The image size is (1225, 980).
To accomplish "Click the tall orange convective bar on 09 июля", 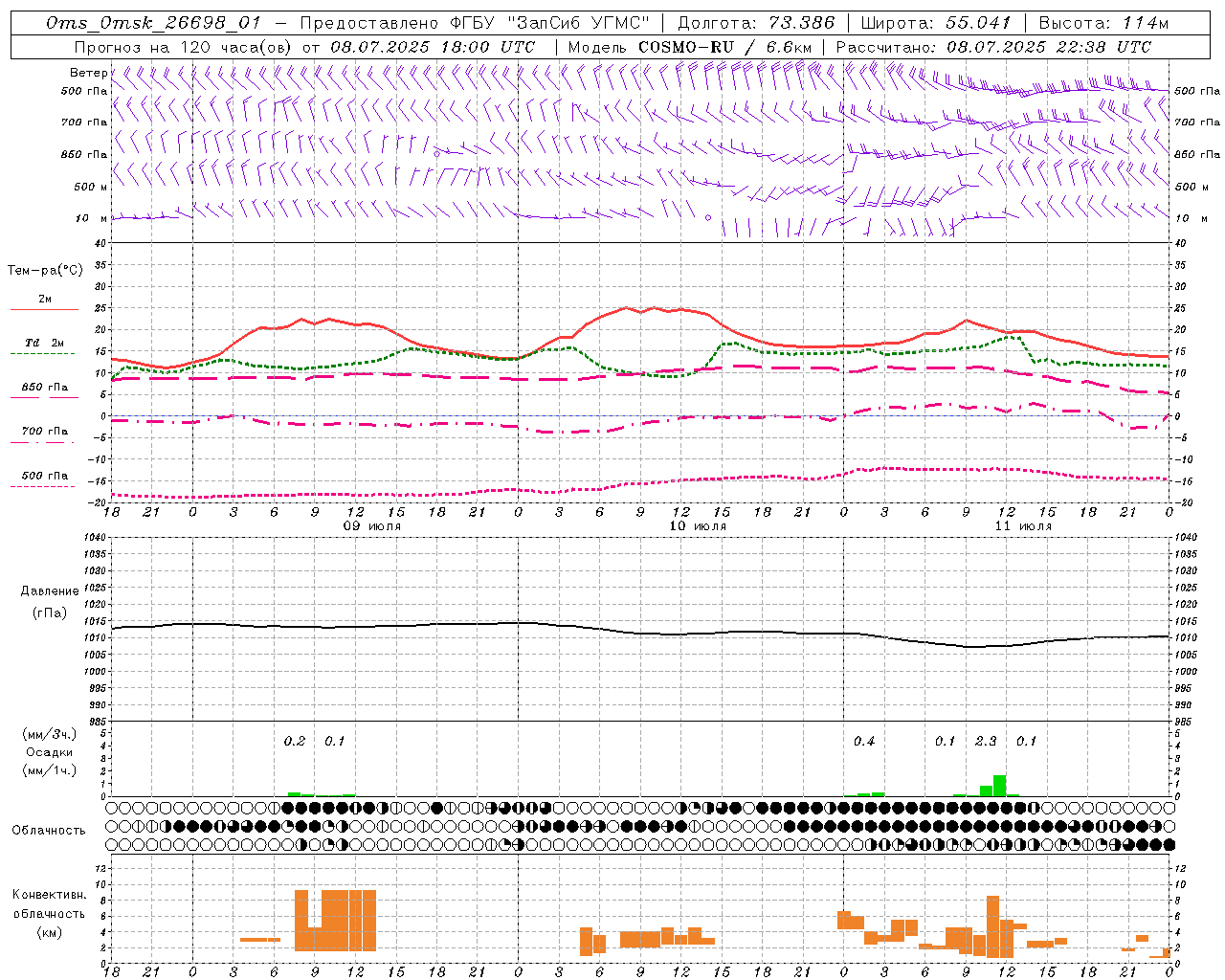I will (348, 921).
